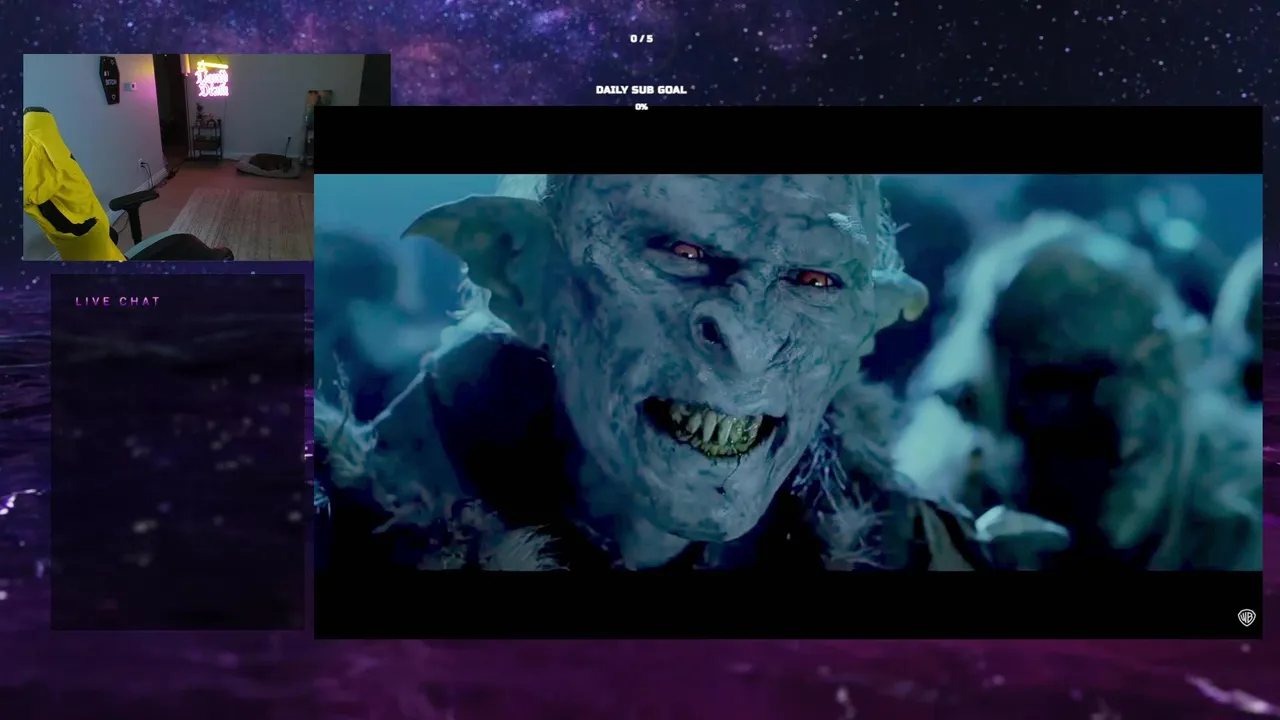Click the LIVE CHAT panel header

(x=118, y=301)
